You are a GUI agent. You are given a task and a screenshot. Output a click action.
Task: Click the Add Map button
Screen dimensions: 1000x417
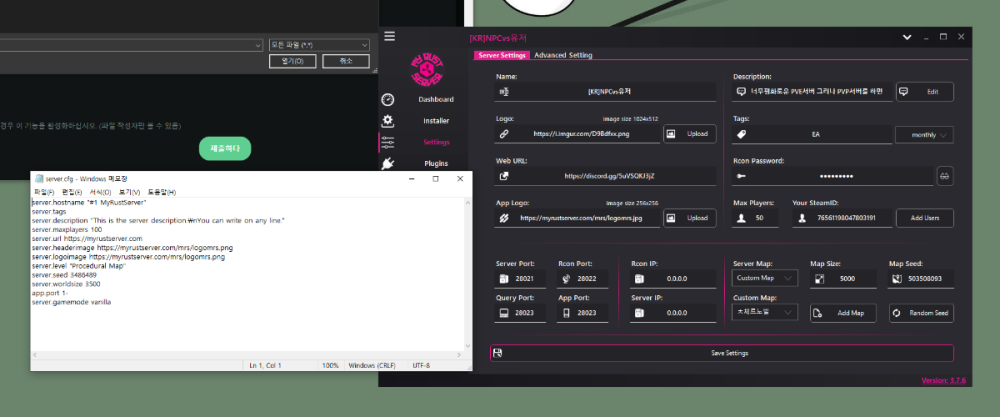point(842,313)
